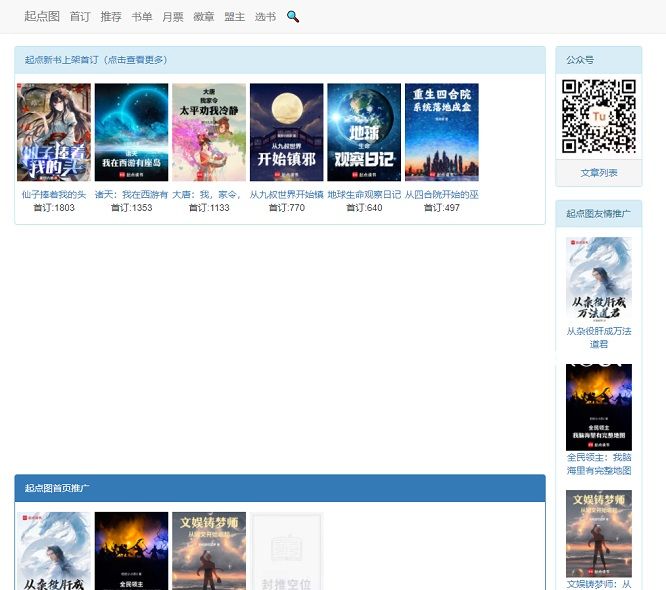Image resolution: width=666 pixels, height=590 pixels.
Task: Select 徽章 in the top navbar
Action: coord(204,17)
